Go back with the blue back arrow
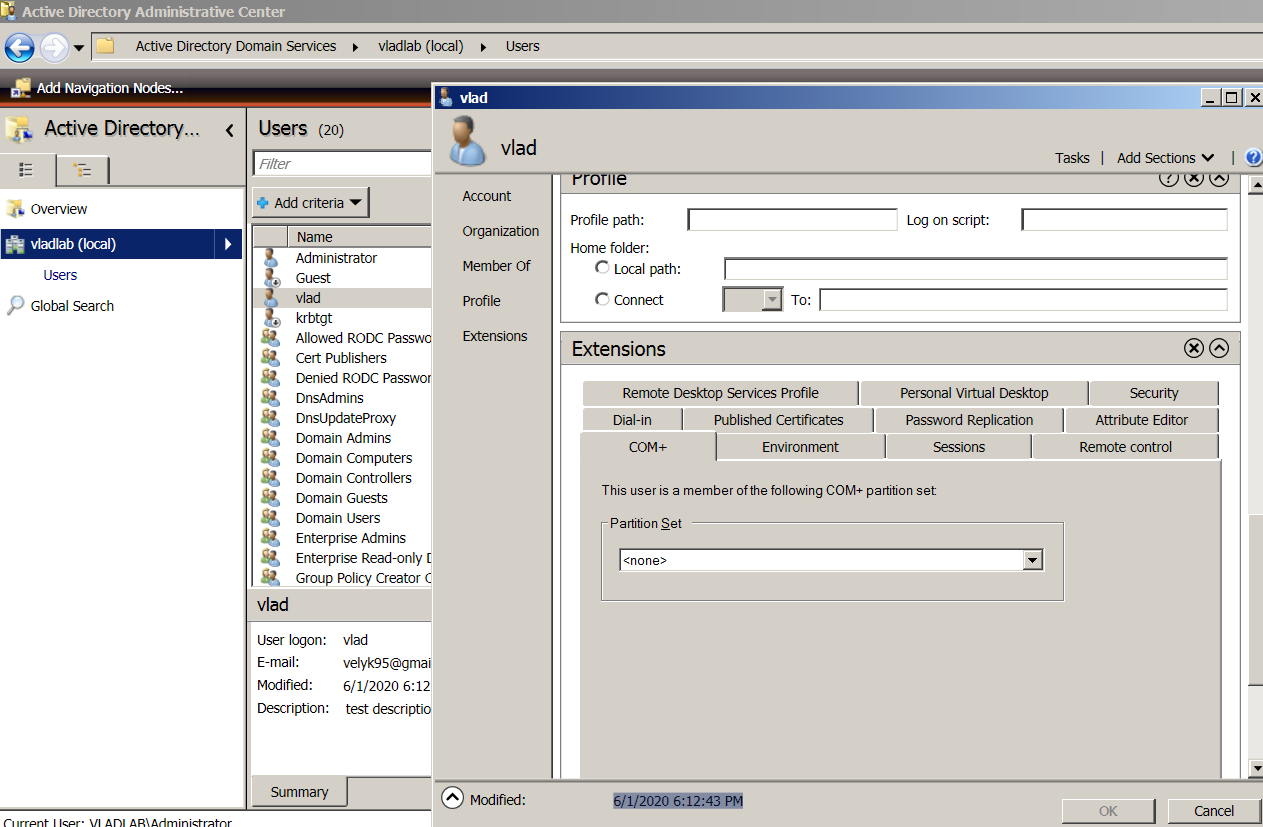The image size is (1263, 827). click(x=20, y=47)
